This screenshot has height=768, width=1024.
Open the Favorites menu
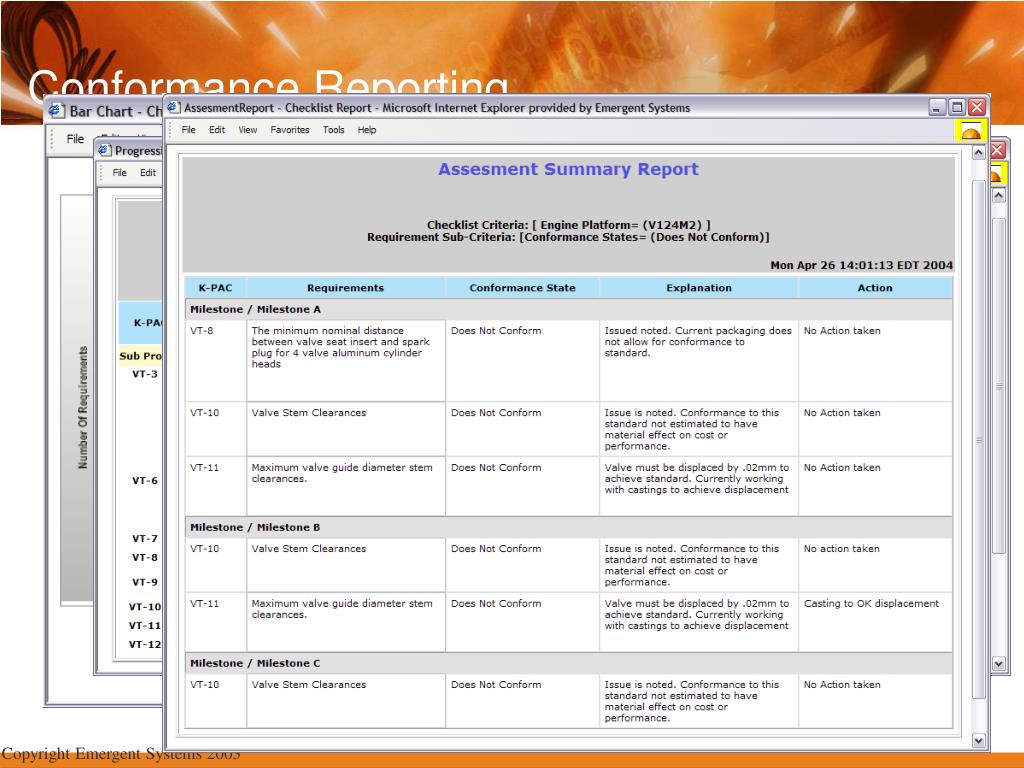pyautogui.click(x=290, y=130)
